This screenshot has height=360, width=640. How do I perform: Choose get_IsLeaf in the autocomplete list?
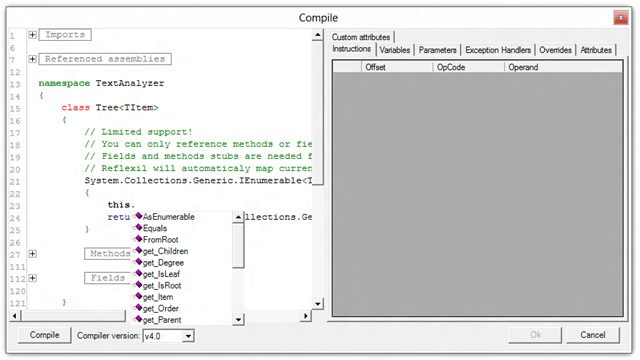tap(161, 274)
